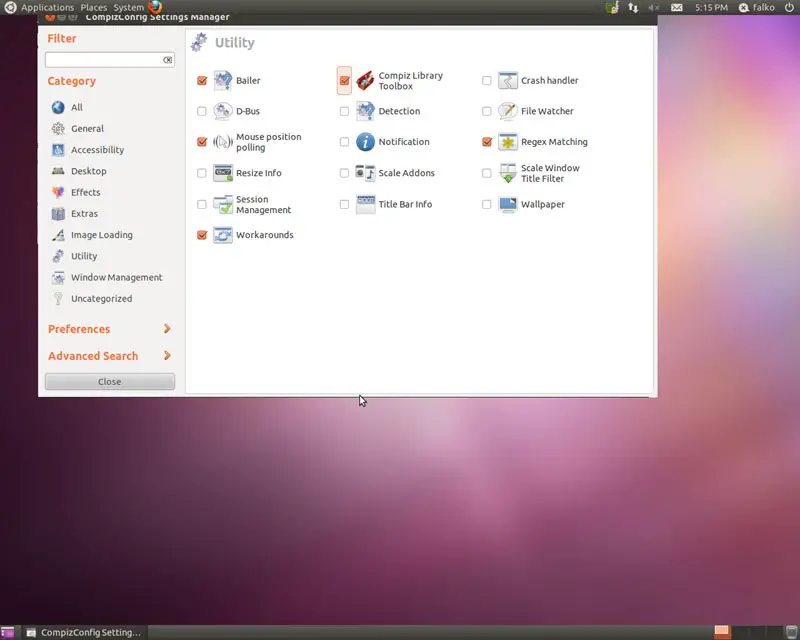
Task: Open the Bailer plugin icon
Action: tap(223, 81)
